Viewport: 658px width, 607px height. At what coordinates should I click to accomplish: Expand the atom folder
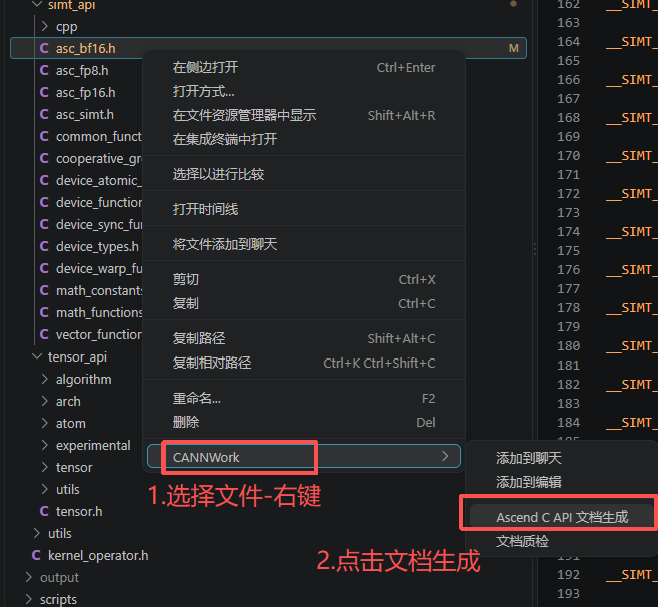pos(44,423)
